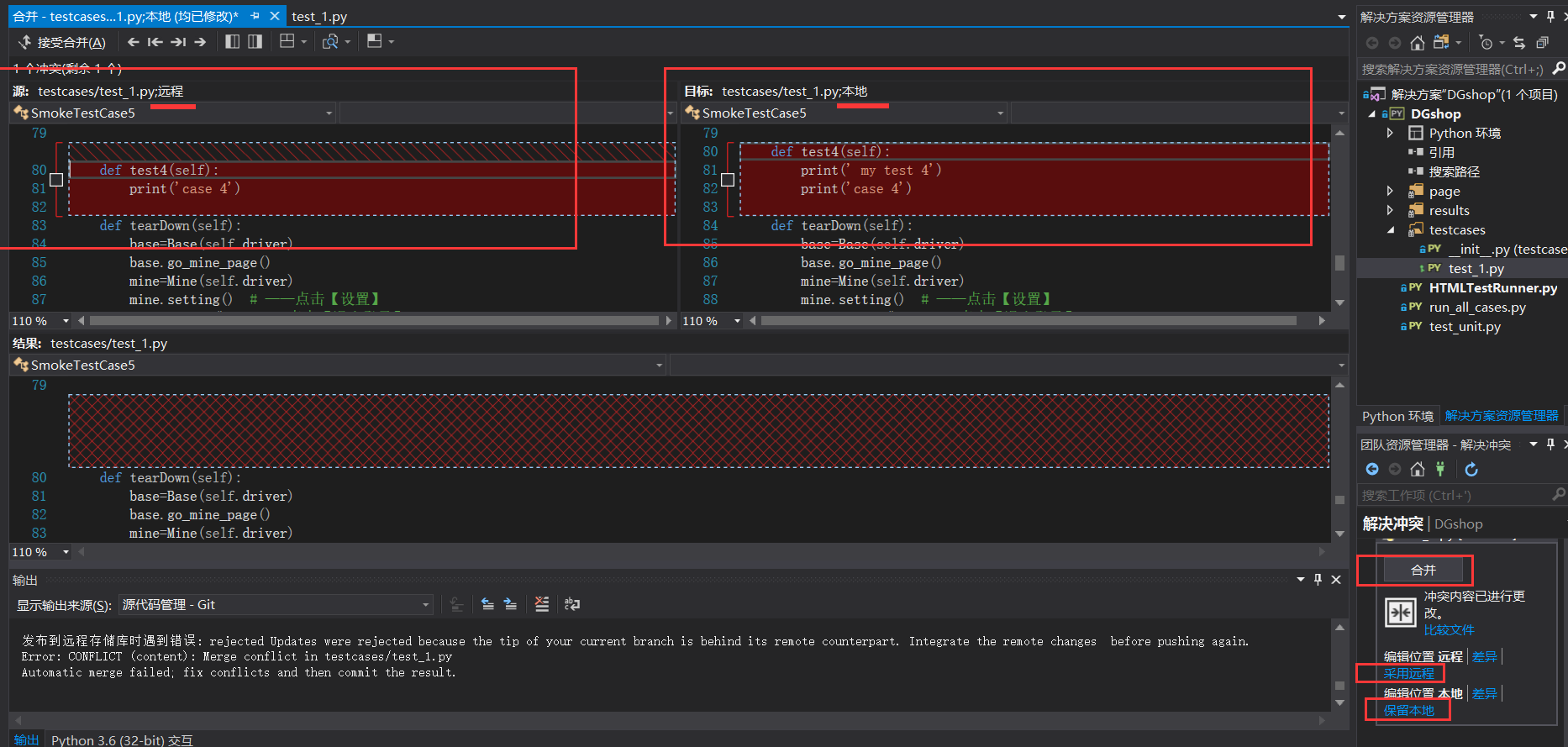Image resolution: width=1568 pixels, height=747 pixels.
Task: Select 搜索路径 search paths node
Action: (1454, 171)
